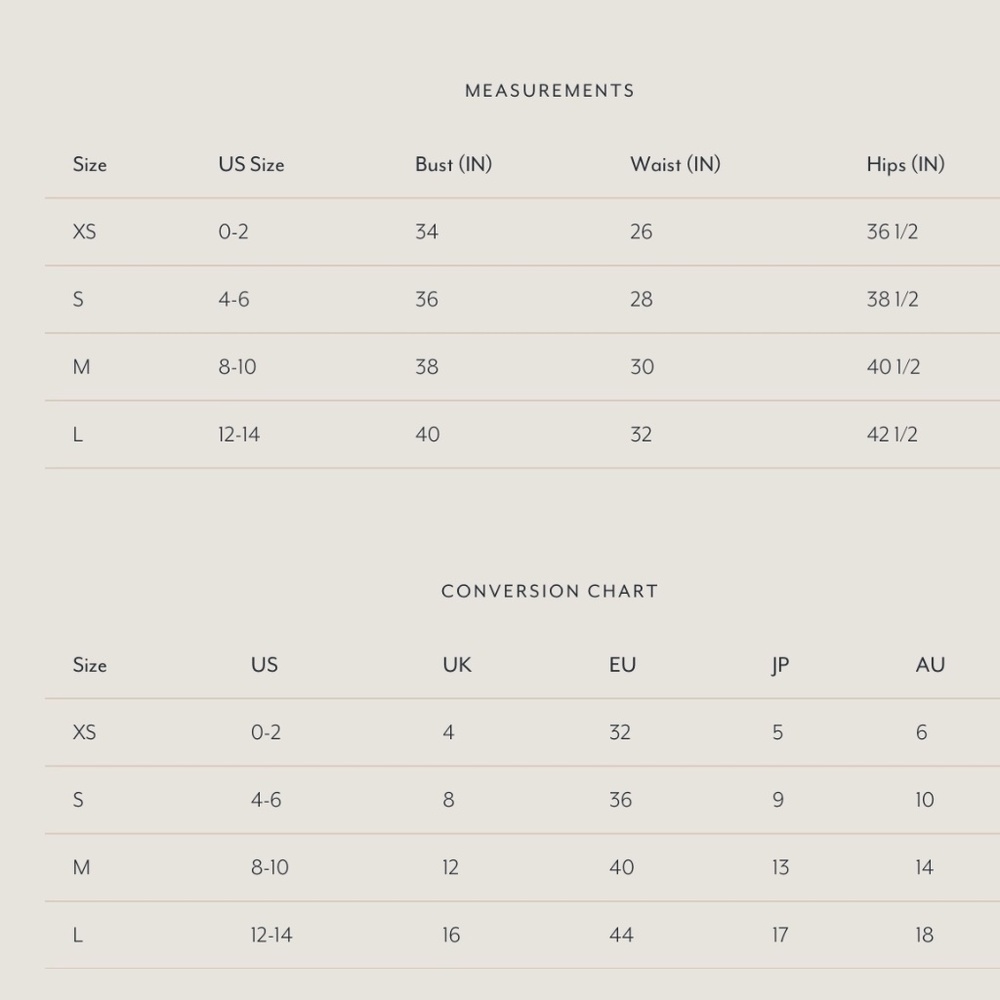Image resolution: width=1000 pixels, height=1000 pixels.
Task: Select the Hips (IN) column header
Action: 905,165
